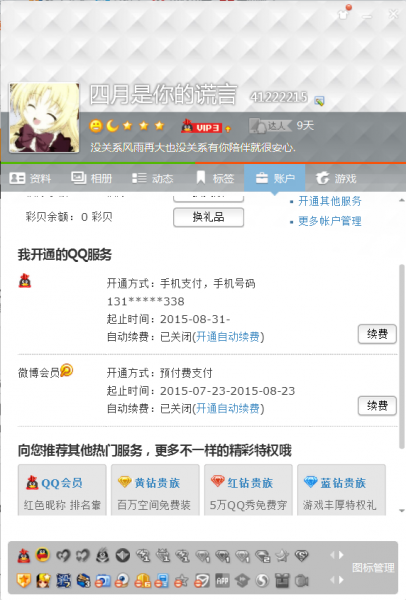
Task: Show next icons in top icon row
Action: [x=341, y=555]
